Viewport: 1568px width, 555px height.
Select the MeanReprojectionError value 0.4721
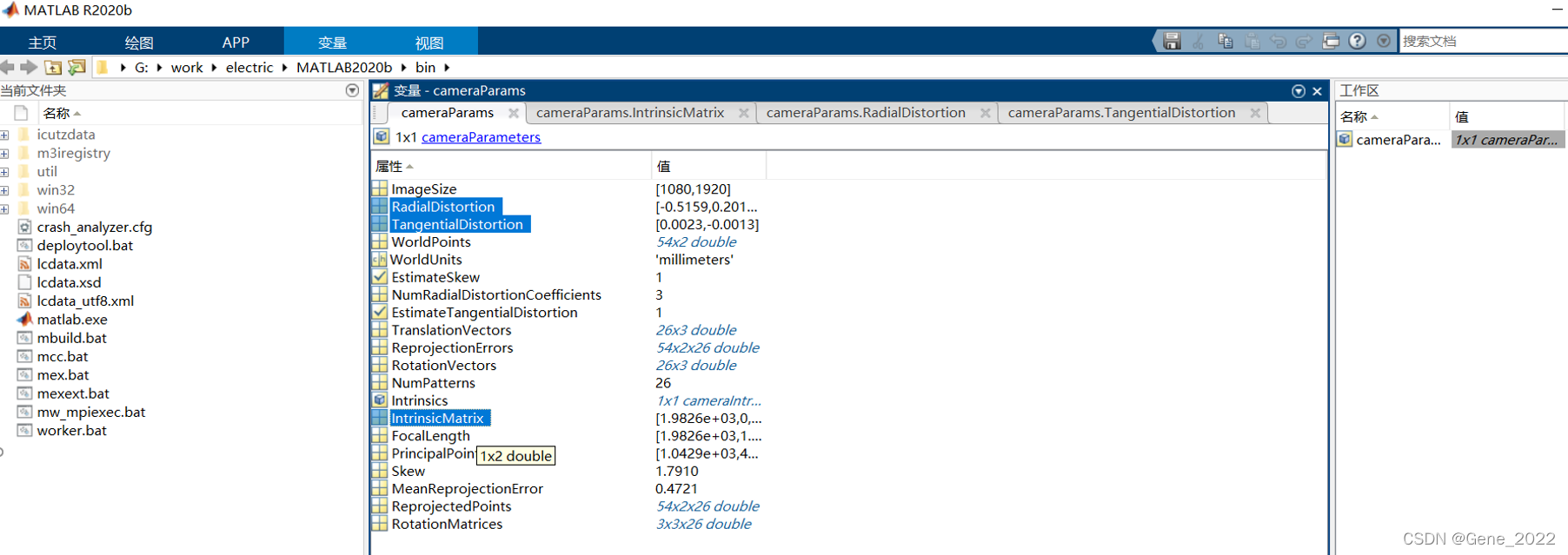pos(676,489)
